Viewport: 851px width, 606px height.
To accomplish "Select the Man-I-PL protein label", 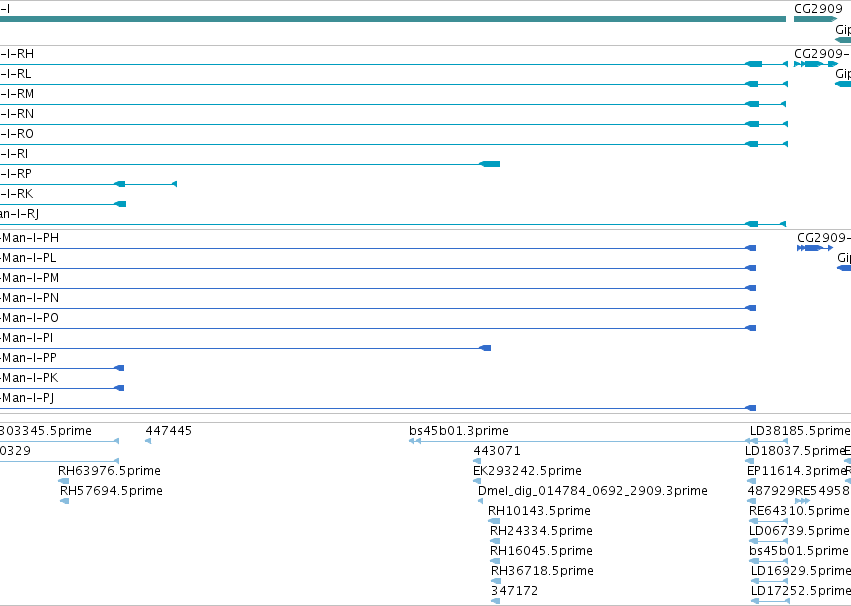I will (28, 258).
